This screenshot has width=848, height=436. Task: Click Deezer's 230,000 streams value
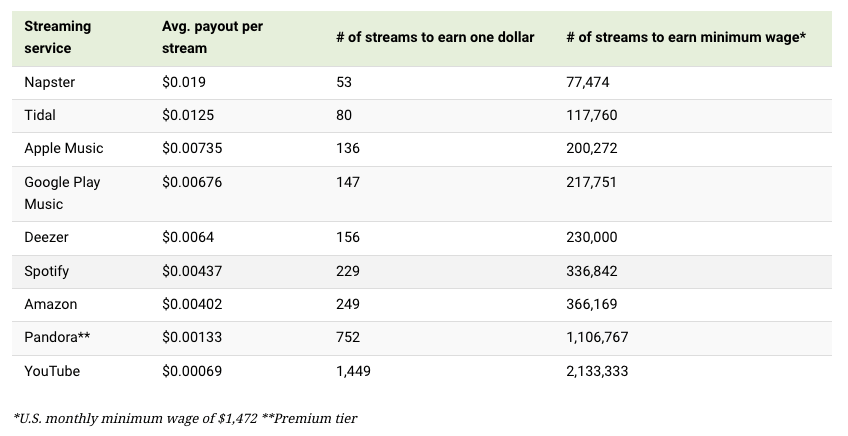pos(592,237)
